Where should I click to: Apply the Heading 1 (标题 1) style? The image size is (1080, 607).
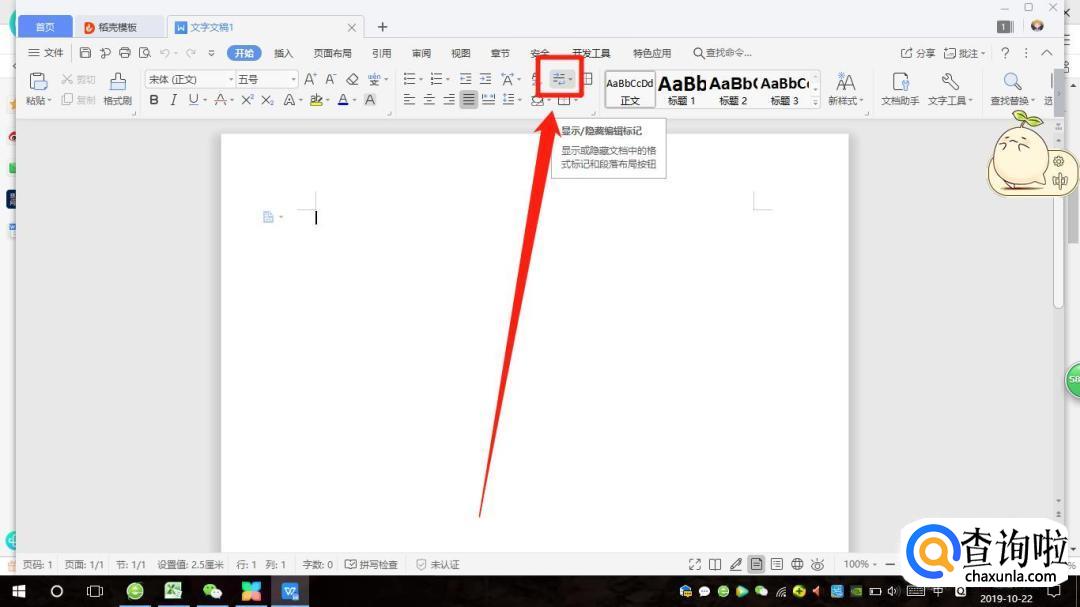[682, 88]
